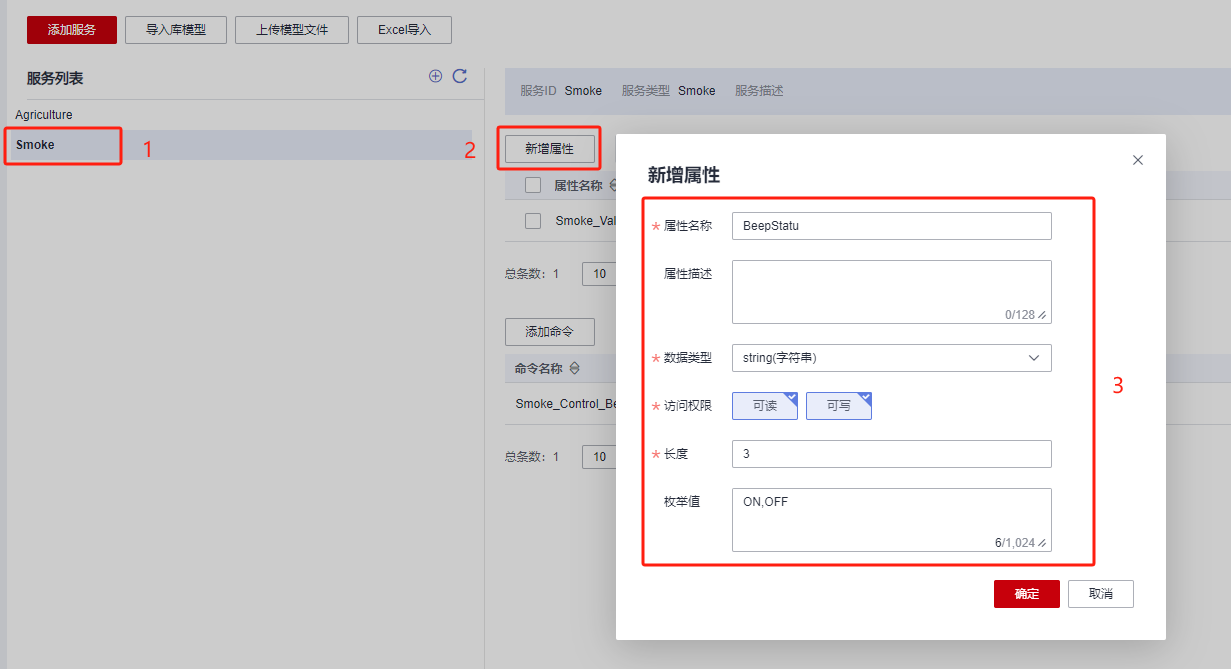The image size is (1231, 669).
Task: Click the add service plus icon
Action: click(x=435, y=76)
